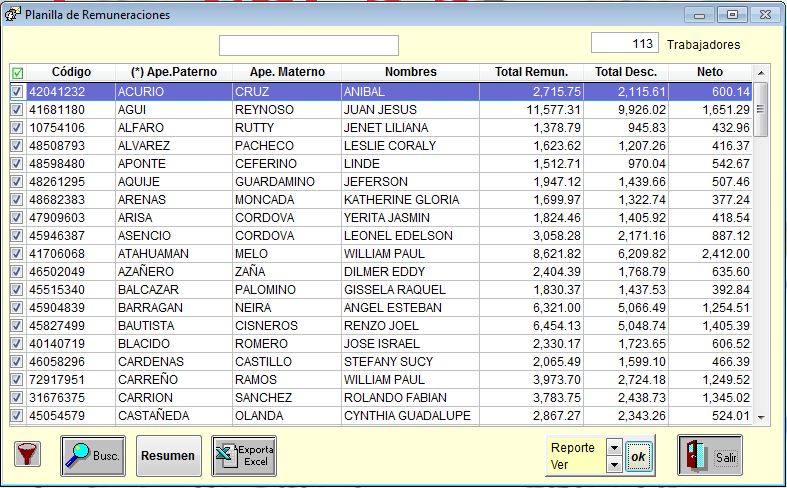Screen dimensions: 787x488
Task: Expand the Ver dropdown arrow
Action: click(613, 465)
